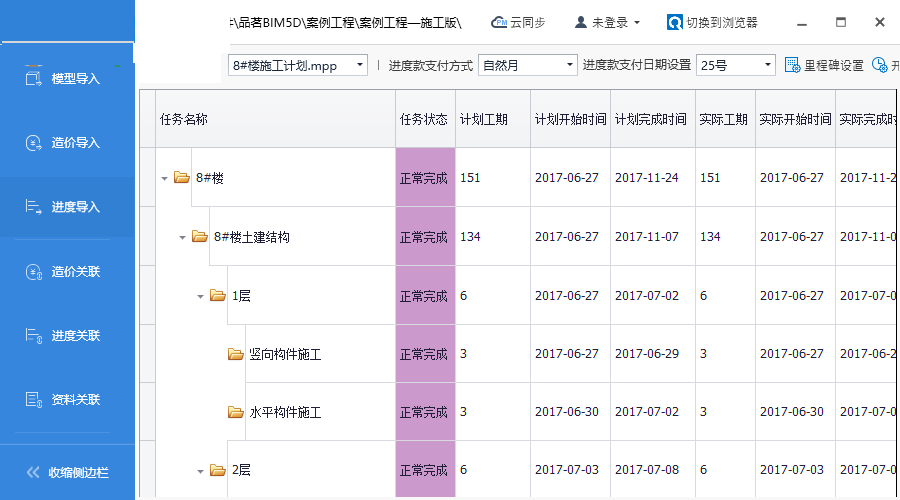Click the 水平构件施工 folder icon
This screenshot has height=500, width=900.
236,412
